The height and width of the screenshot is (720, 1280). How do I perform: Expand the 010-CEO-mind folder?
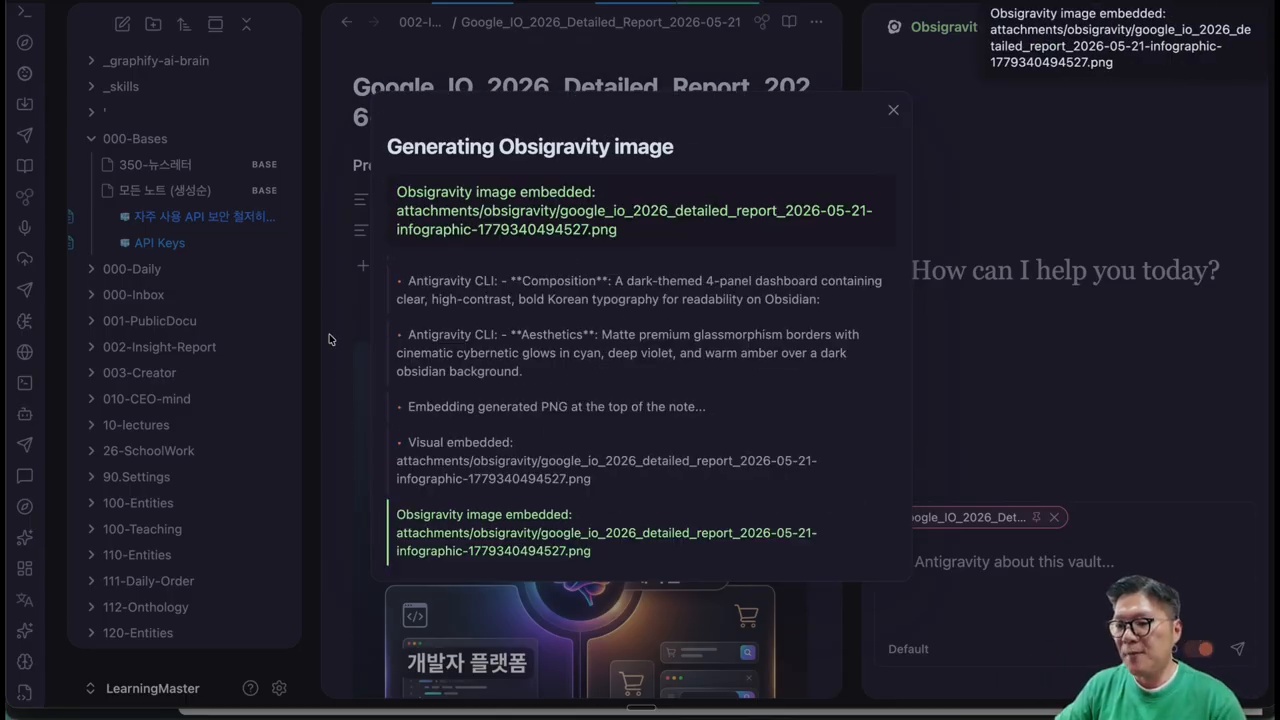click(91, 399)
